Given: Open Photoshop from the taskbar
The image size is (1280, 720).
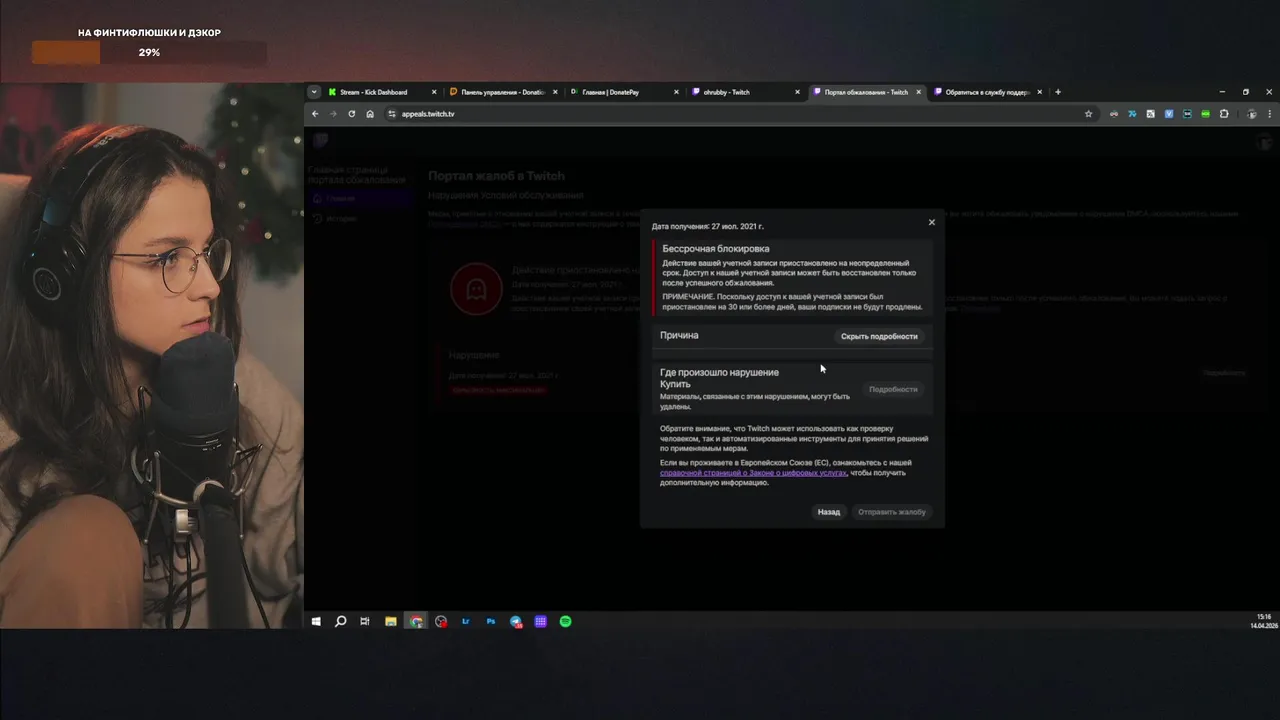Looking at the screenshot, I should point(491,621).
